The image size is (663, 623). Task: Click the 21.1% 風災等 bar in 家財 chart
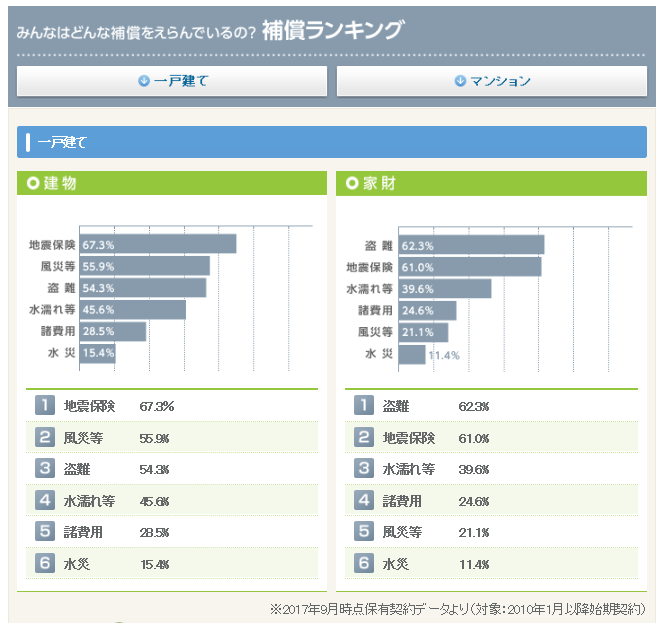423,332
